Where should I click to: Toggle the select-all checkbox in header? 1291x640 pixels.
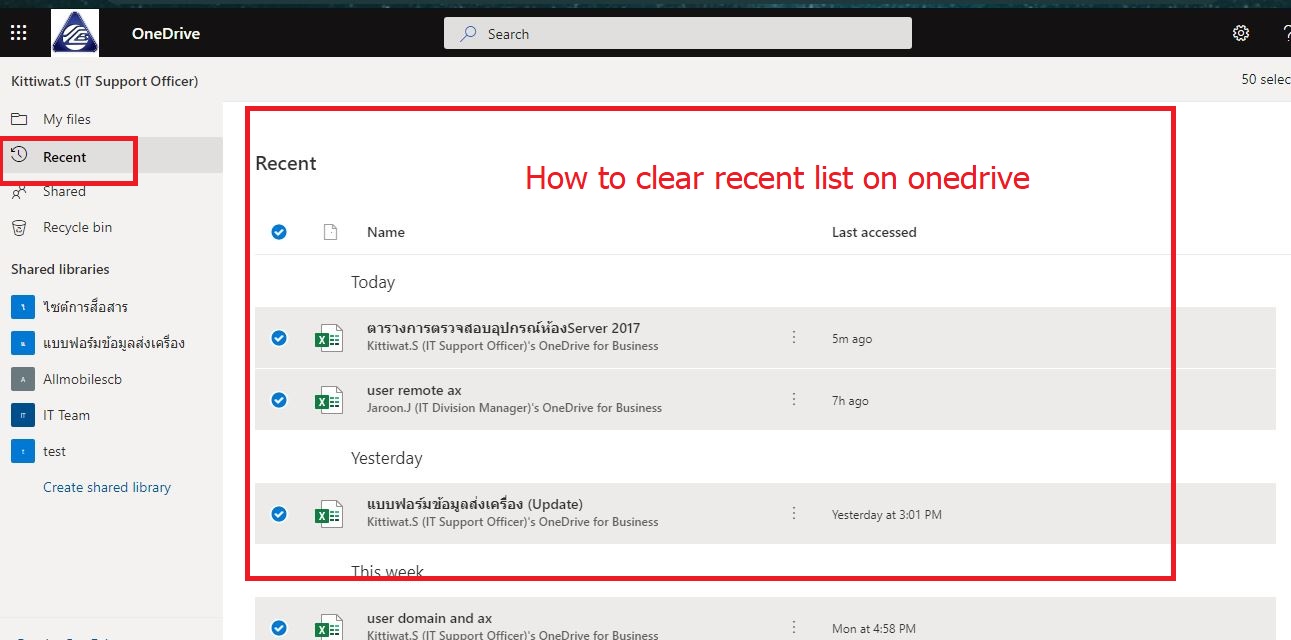point(279,232)
